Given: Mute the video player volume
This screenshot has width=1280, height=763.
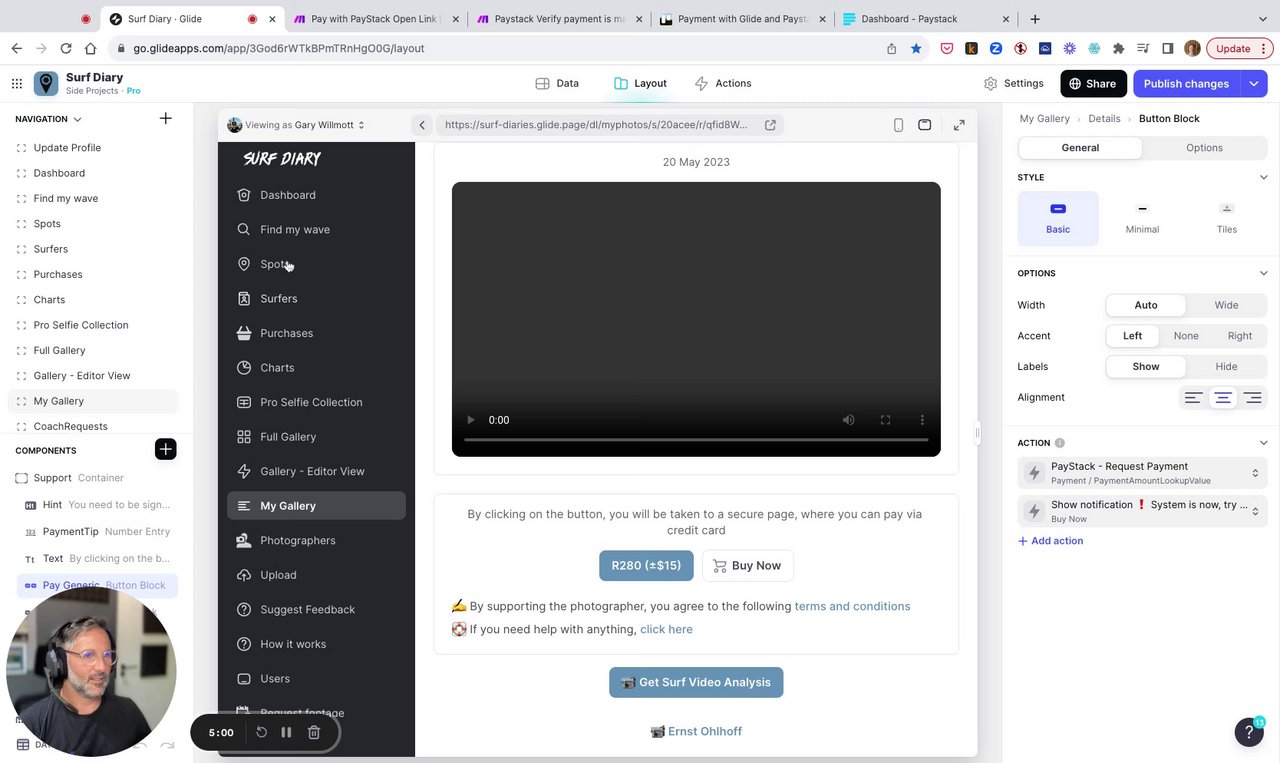Looking at the screenshot, I should tap(848, 420).
